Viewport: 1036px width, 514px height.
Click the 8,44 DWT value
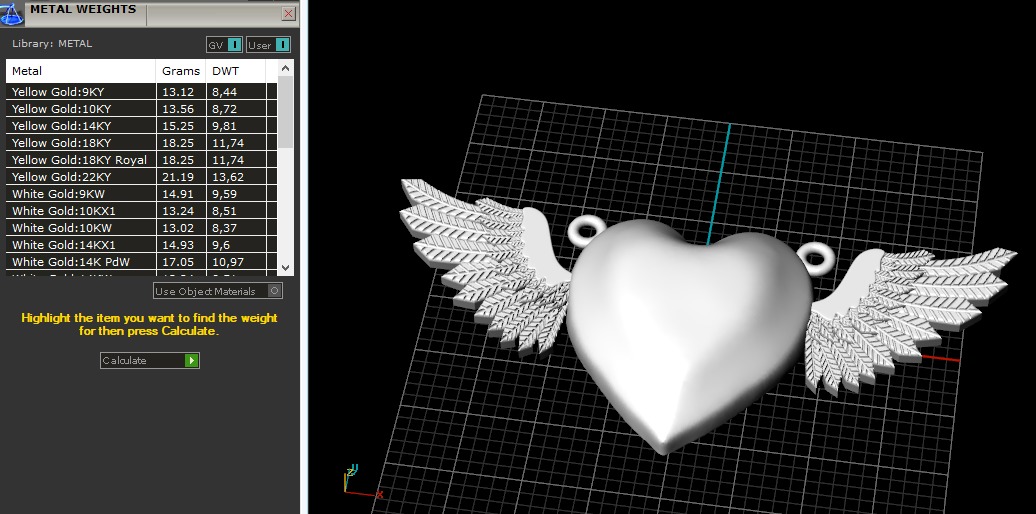coord(225,92)
